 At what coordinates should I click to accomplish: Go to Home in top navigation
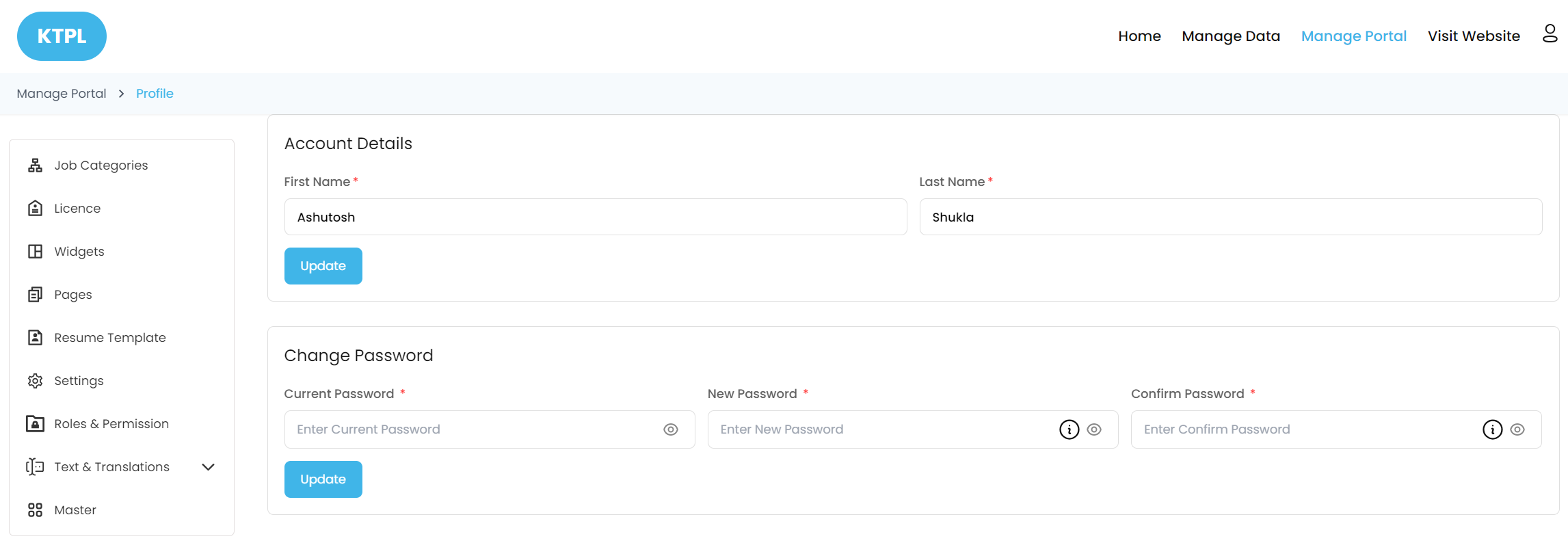click(x=1139, y=36)
